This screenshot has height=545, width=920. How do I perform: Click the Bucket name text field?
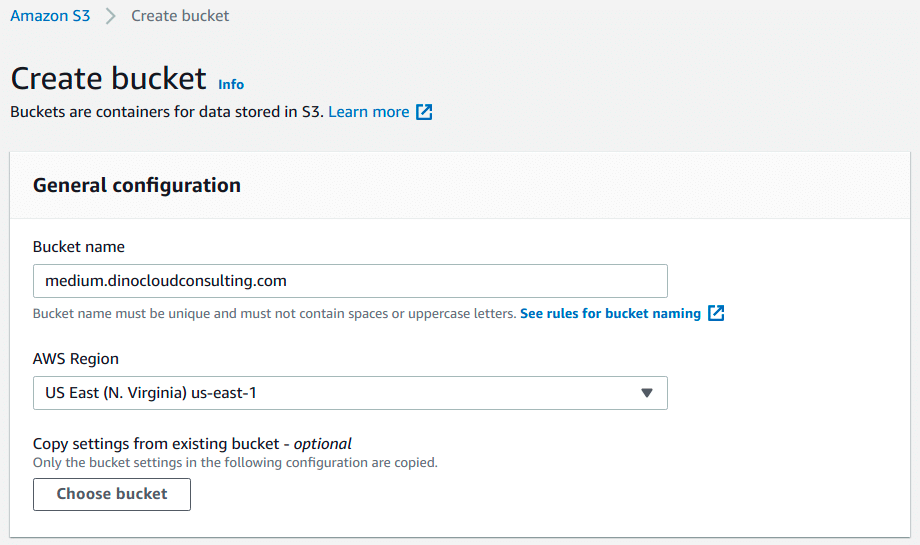(350, 281)
